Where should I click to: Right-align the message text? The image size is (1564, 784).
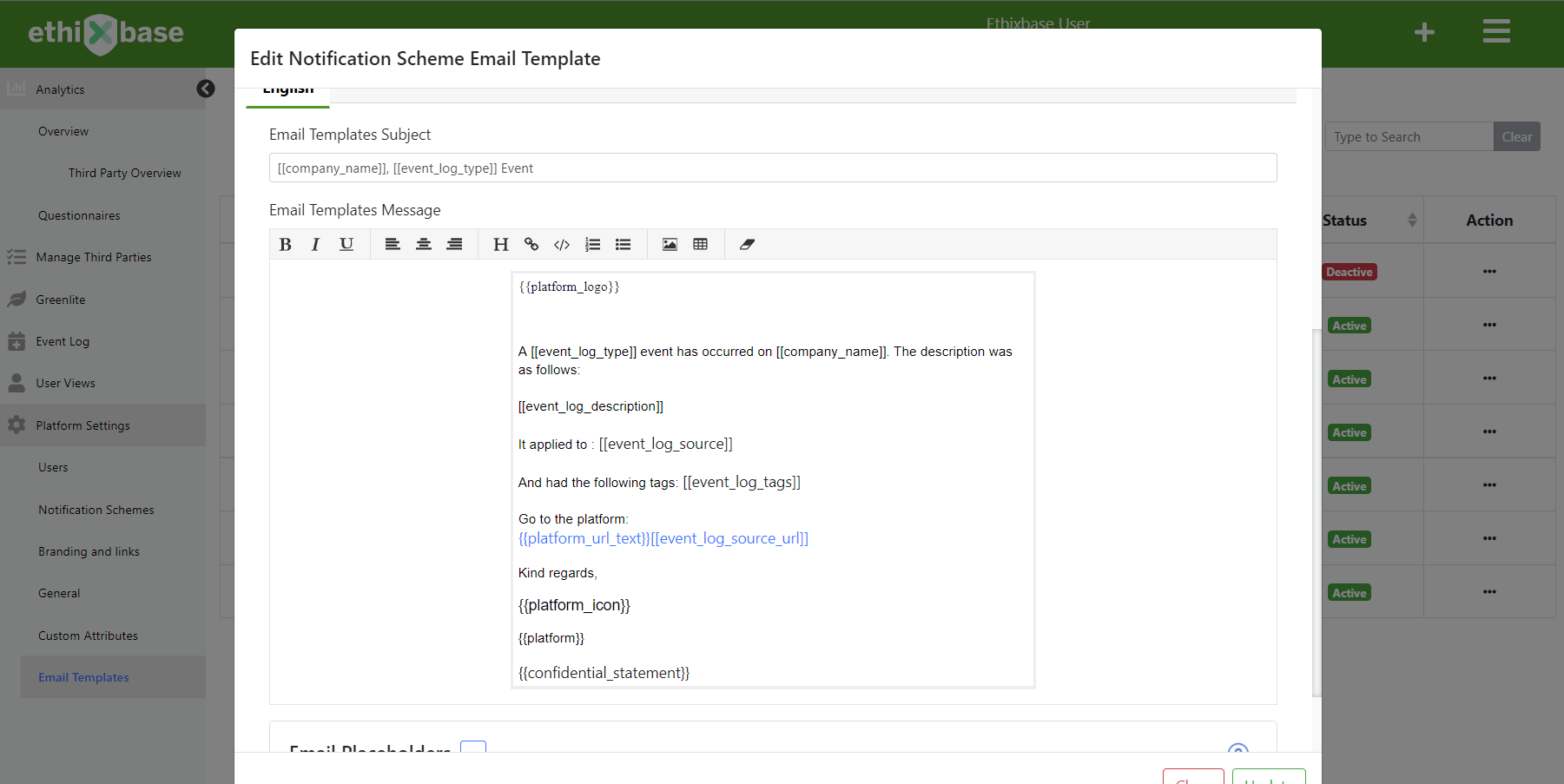[454, 245]
